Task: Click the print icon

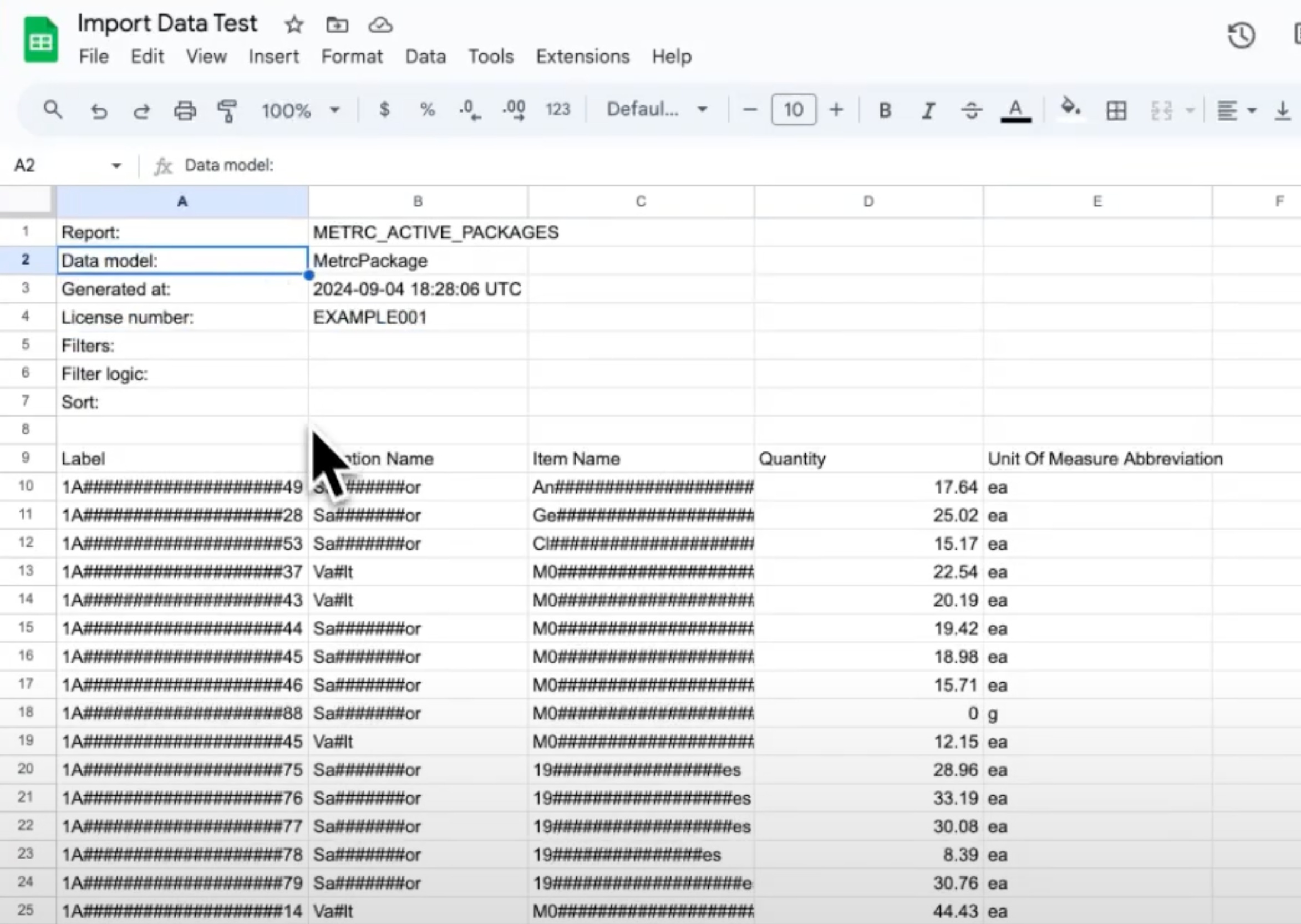Action: point(185,110)
